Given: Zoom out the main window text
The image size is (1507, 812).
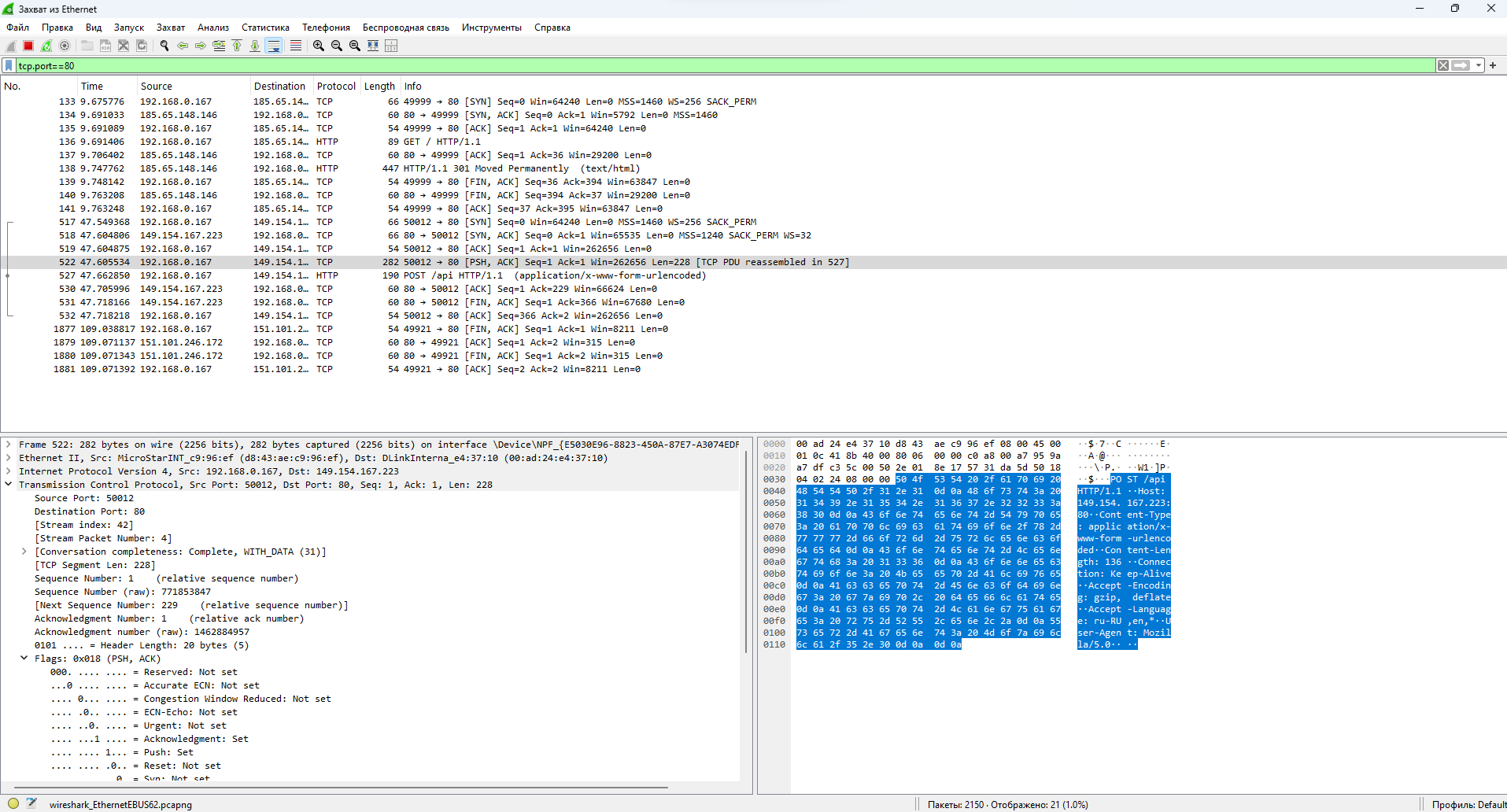Looking at the screenshot, I should click(x=337, y=46).
